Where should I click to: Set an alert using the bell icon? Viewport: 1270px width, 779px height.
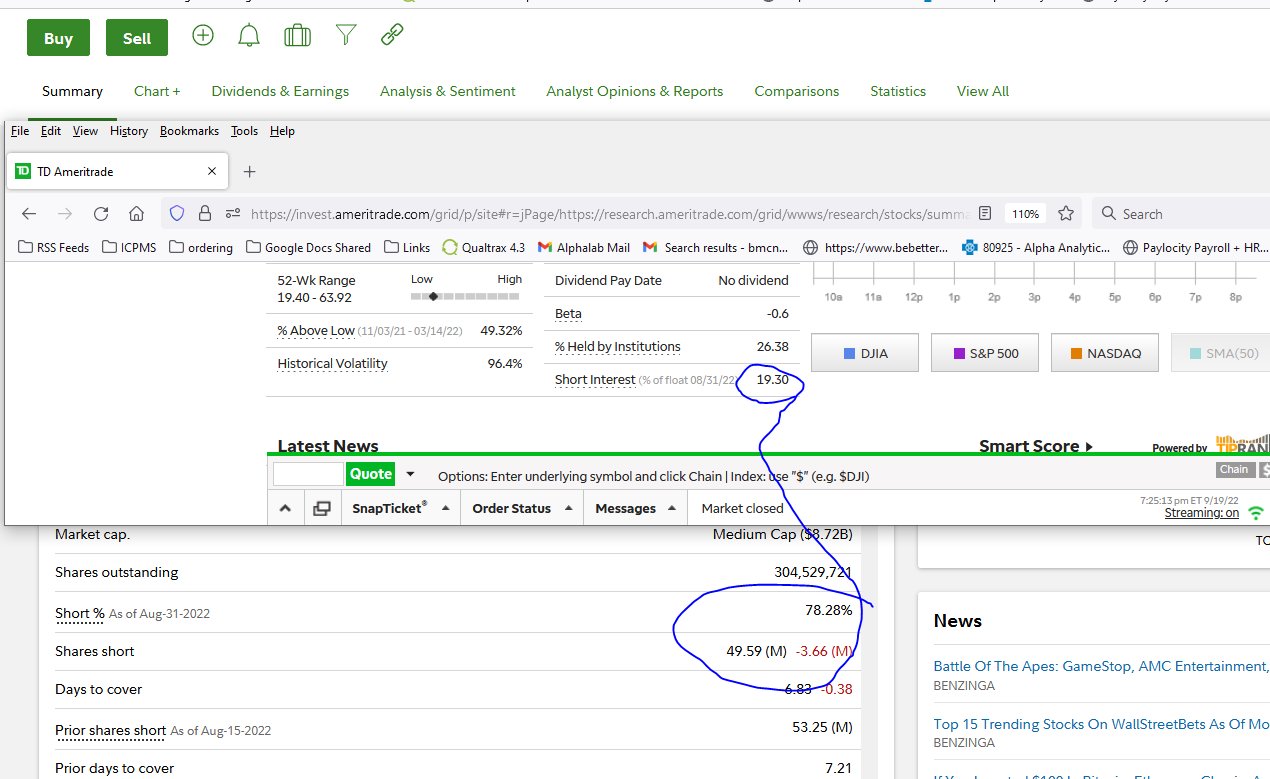pyautogui.click(x=249, y=36)
